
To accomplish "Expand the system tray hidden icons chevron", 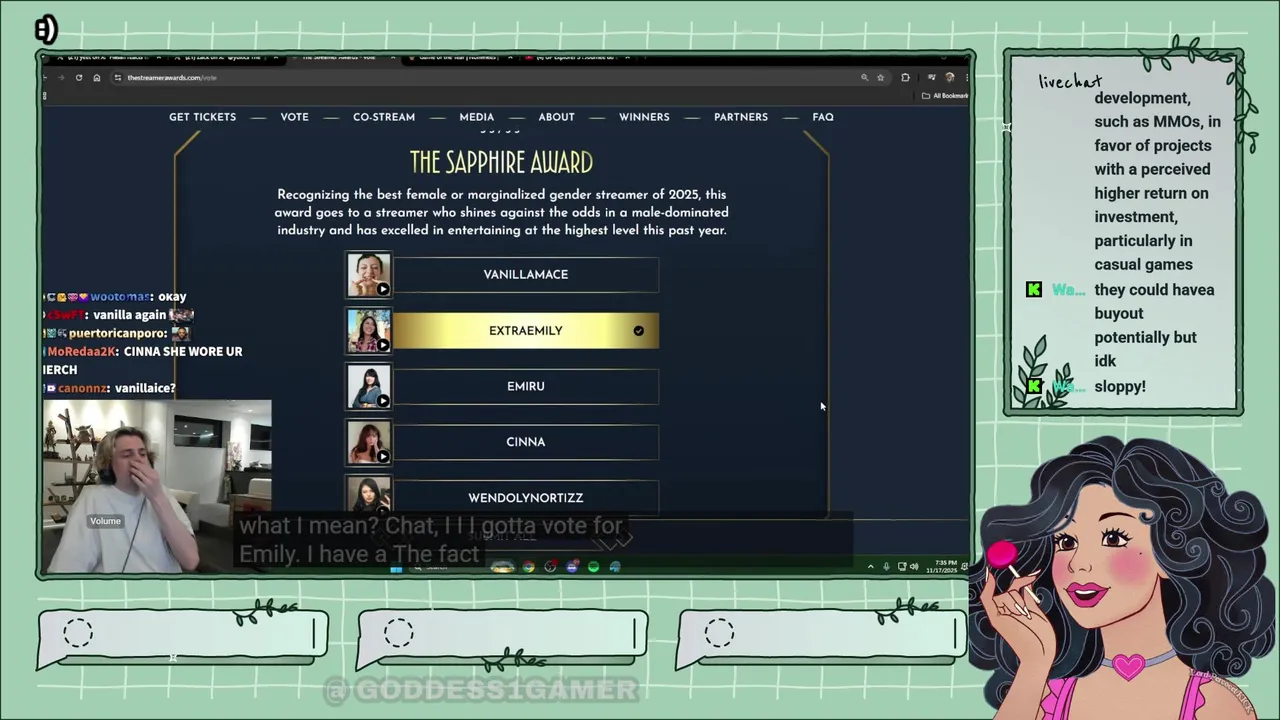I will (x=870, y=567).
